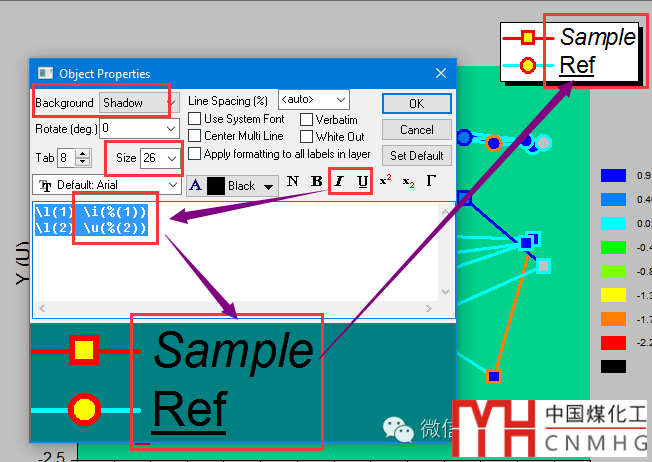This screenshot has width=652, height=462.
Task: Apply subscript formatting
Action: tap(408, 182)
